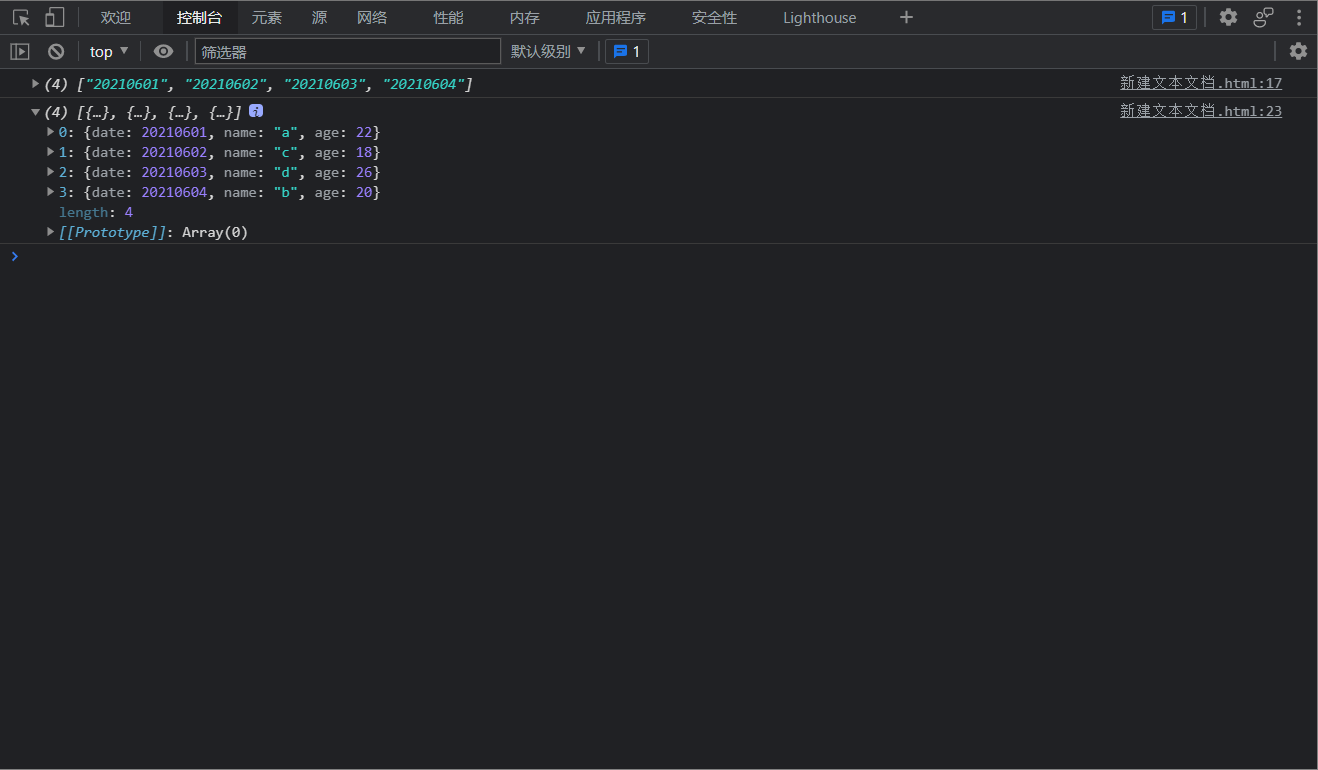
Task: Open console settings gear icon
Action: 1298,51
